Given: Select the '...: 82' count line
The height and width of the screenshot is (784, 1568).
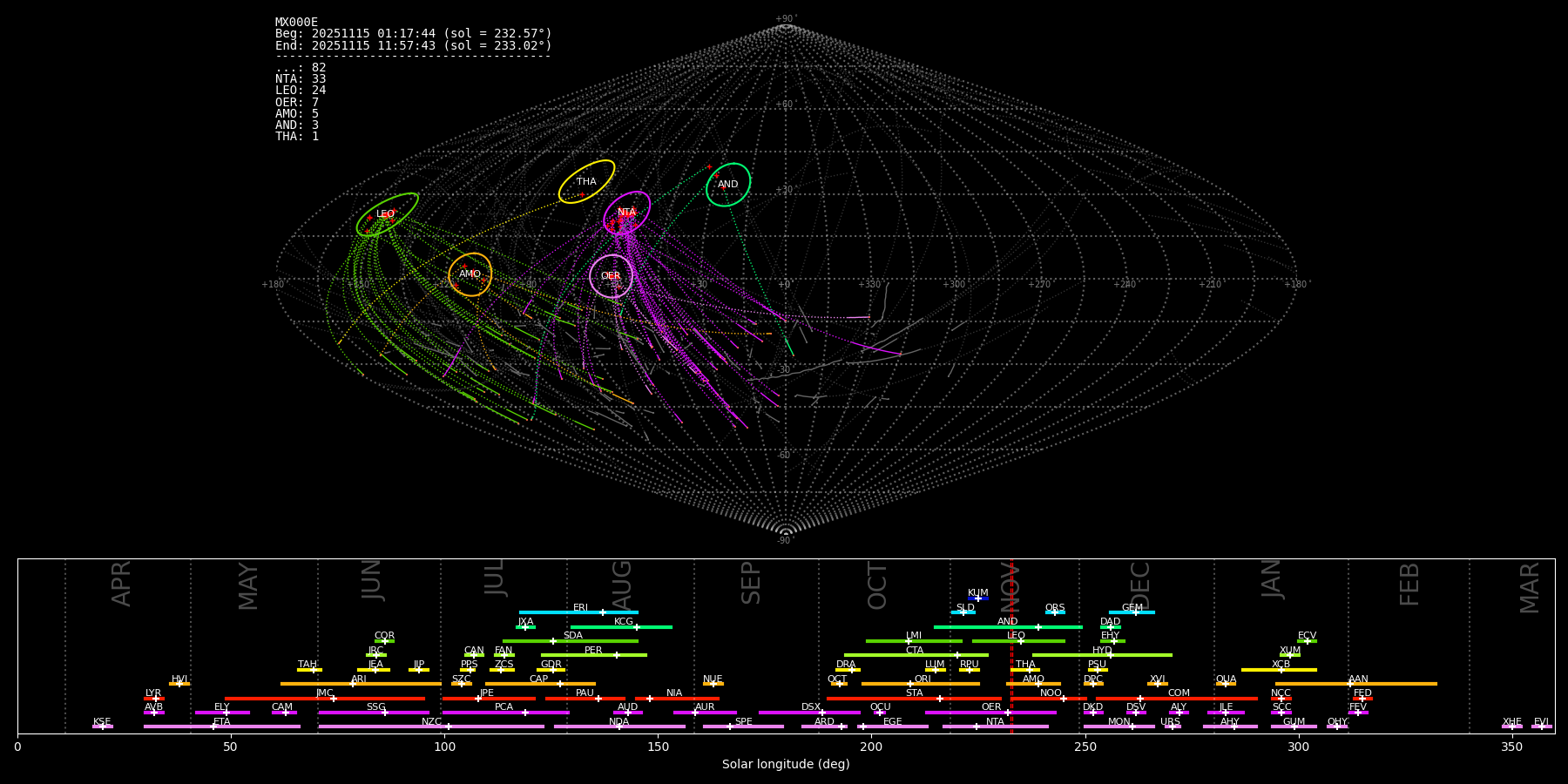Looking at the screenshot, I should 301,68.
